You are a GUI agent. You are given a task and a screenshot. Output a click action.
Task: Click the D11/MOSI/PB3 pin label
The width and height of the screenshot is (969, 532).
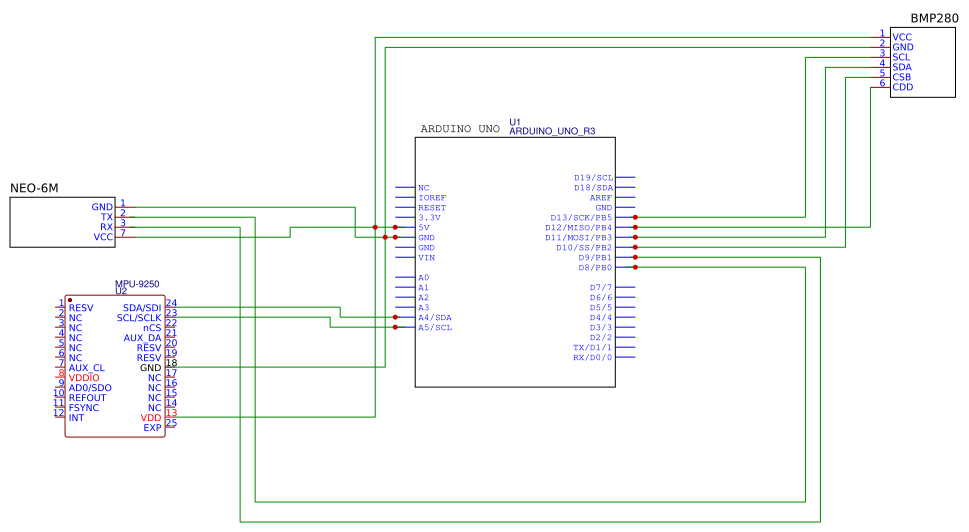pos(578,237)
